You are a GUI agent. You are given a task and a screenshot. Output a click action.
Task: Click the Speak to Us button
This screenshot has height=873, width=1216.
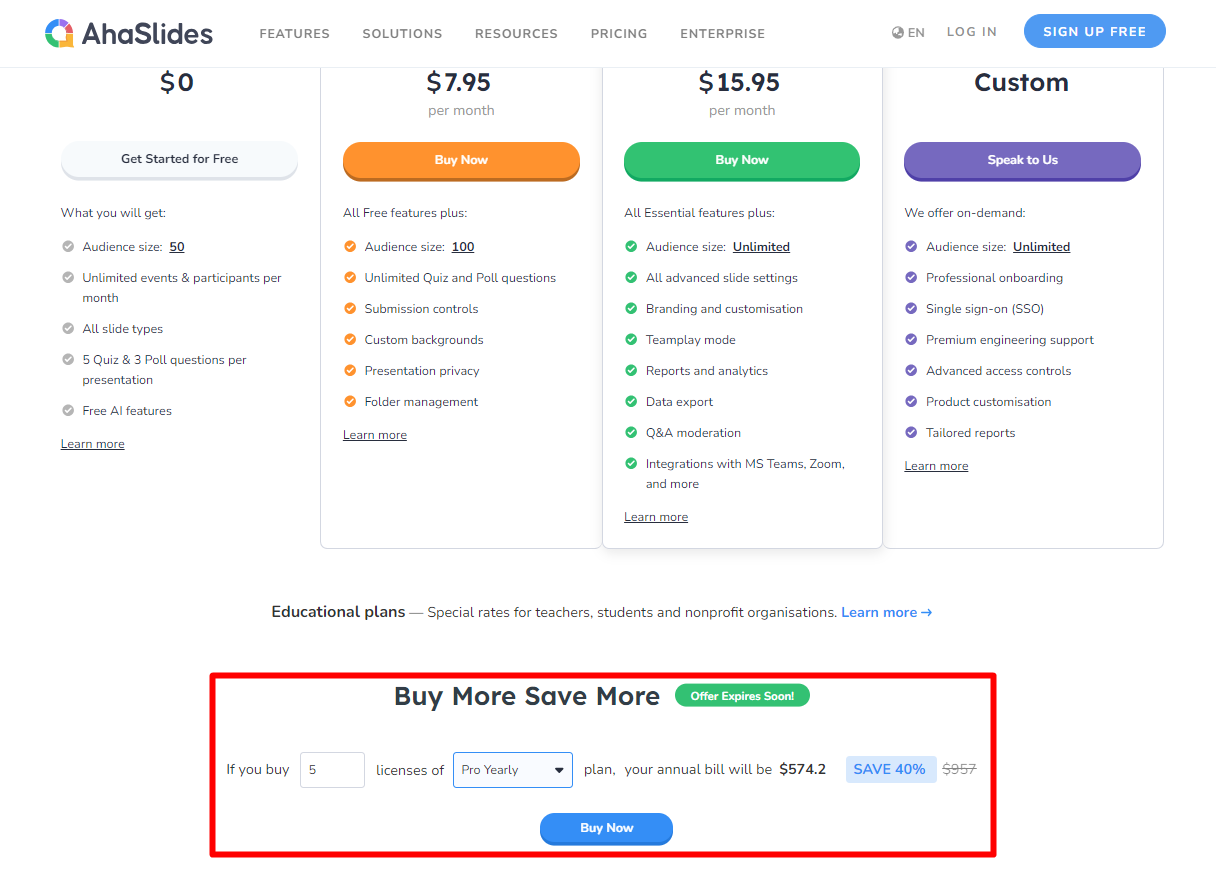(1022, 160)
